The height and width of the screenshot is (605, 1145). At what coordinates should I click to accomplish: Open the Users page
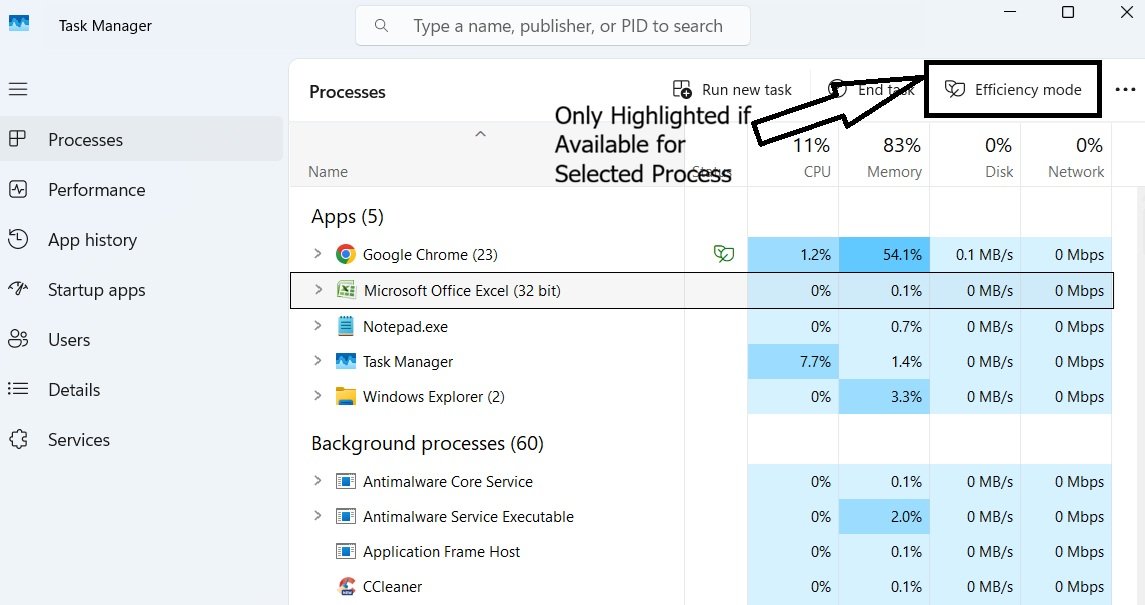point(142,339)
